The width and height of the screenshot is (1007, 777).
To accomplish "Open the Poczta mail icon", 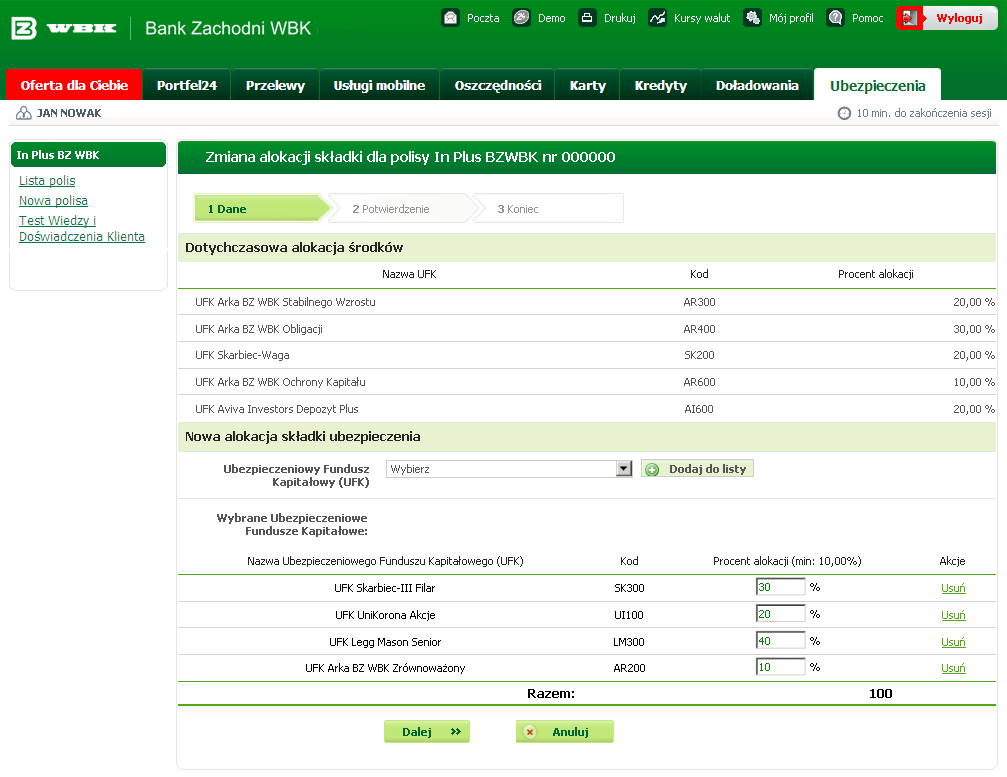I will click(451, 17).
